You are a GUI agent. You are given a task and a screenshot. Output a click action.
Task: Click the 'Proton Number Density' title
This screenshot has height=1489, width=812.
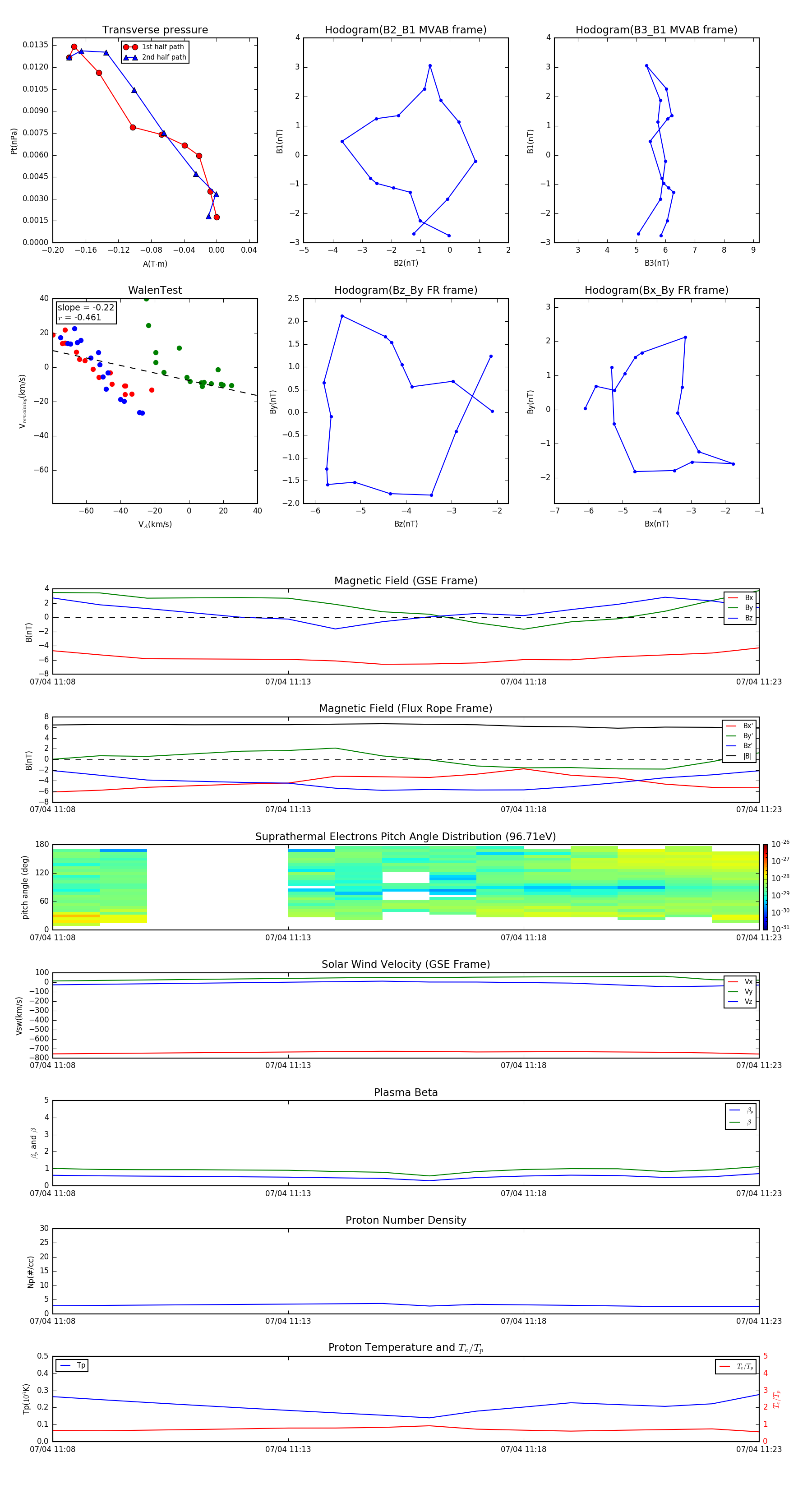tap(406, 1220)
